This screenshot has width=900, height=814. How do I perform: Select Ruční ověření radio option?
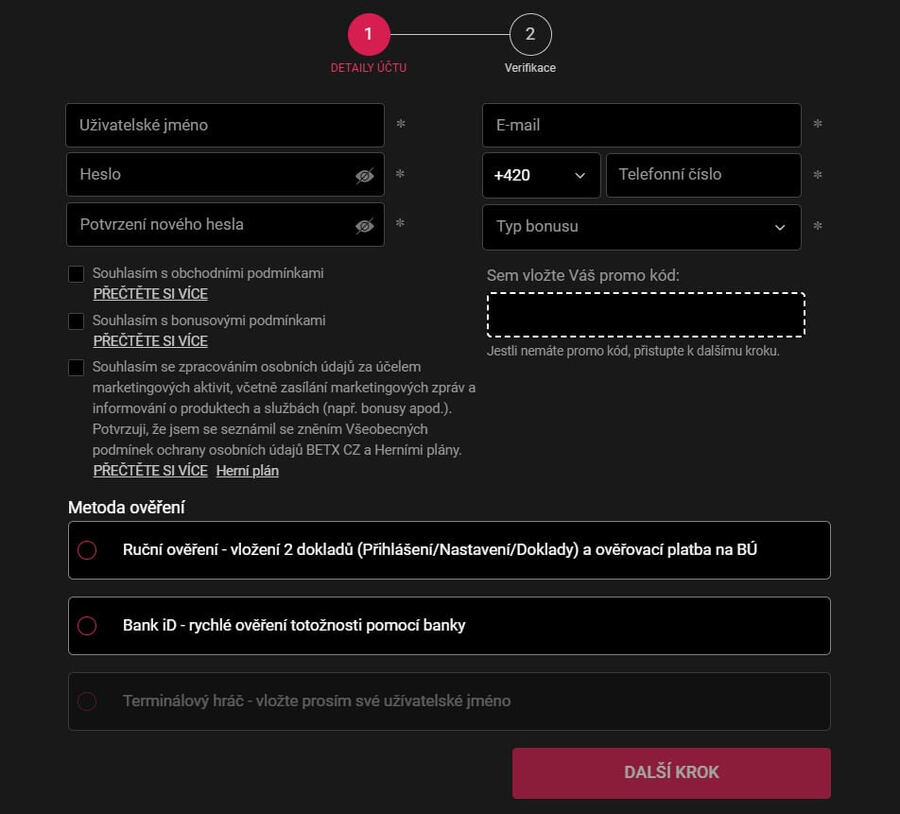(87, 550)
